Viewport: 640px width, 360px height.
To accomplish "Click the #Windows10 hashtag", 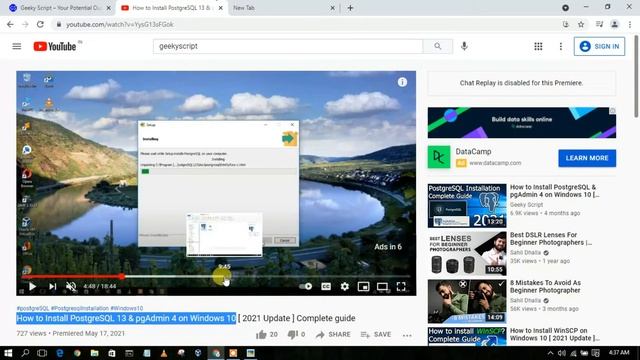I will click(x=127, y=308).
